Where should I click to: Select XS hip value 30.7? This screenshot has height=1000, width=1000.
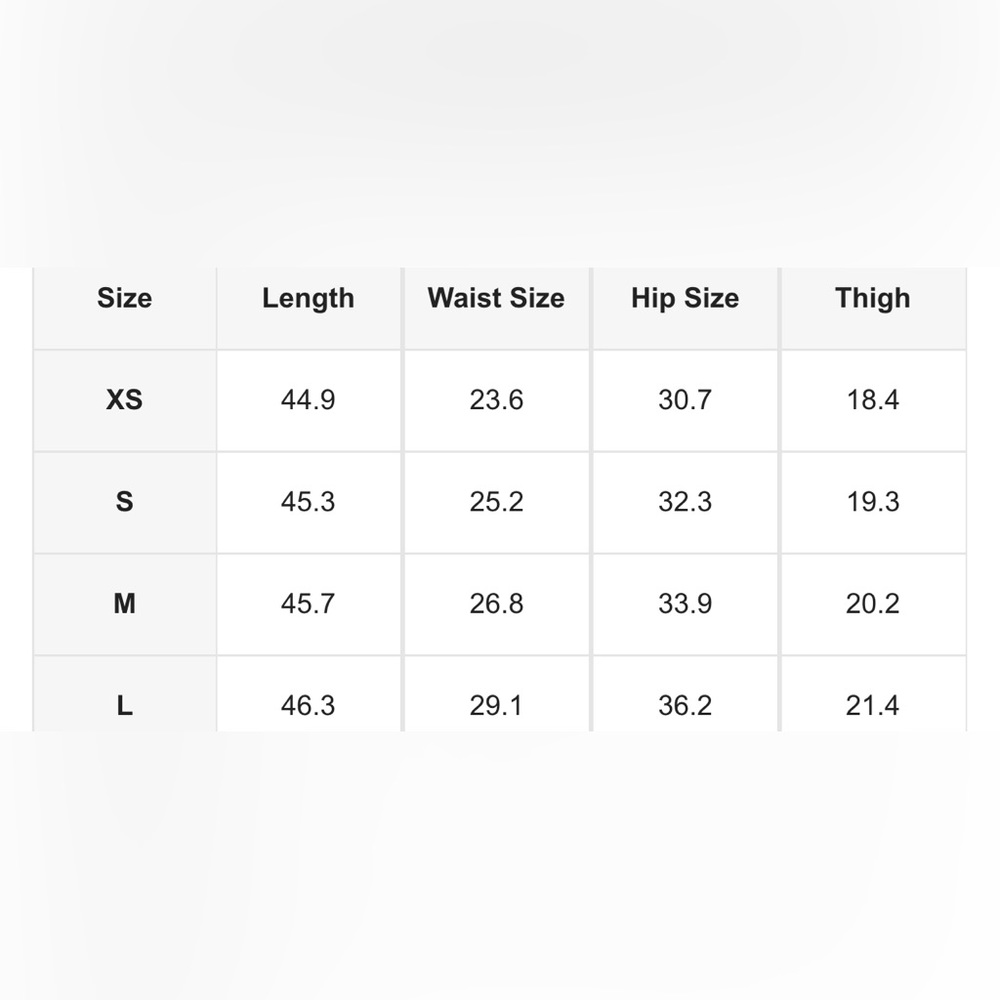(685, 400)
